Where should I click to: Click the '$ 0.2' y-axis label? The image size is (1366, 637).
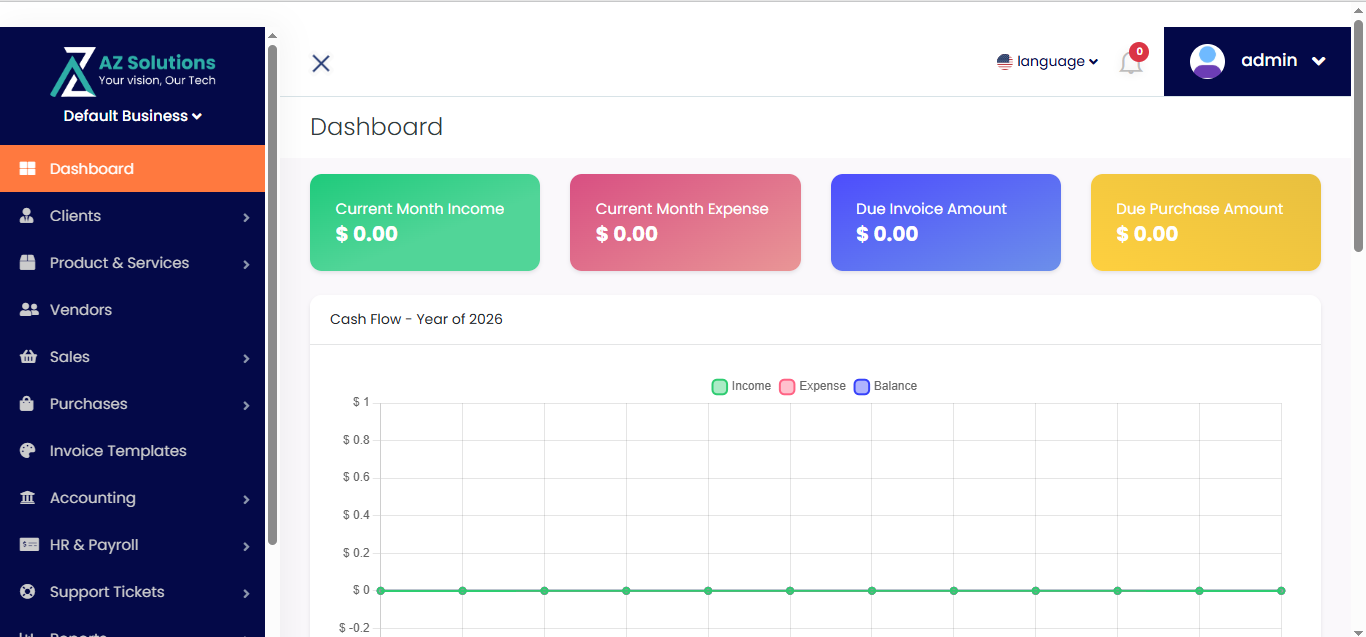pos(356,553)
